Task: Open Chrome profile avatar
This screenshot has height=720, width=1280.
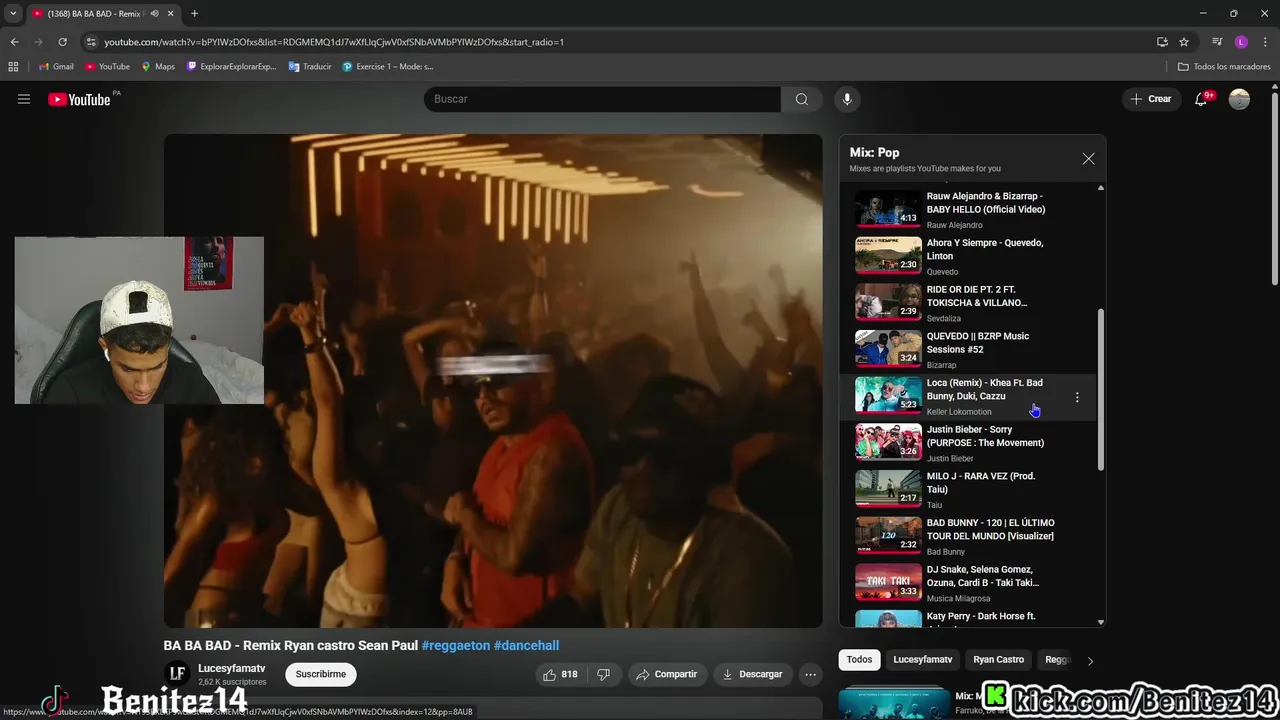Action: (1241, 42)
